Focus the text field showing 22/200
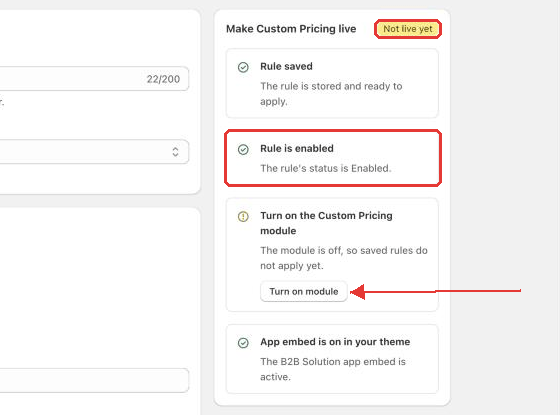560x415 pixels. (94, 79)
